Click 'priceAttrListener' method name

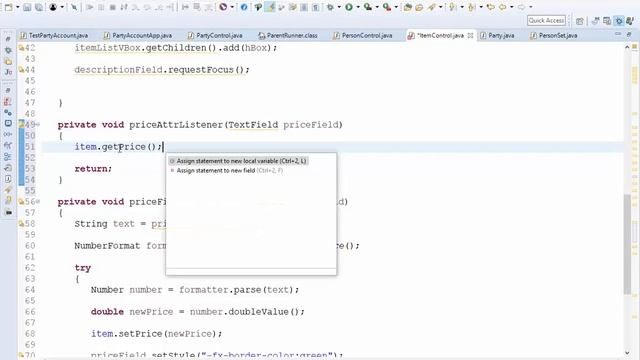[176, 124]
